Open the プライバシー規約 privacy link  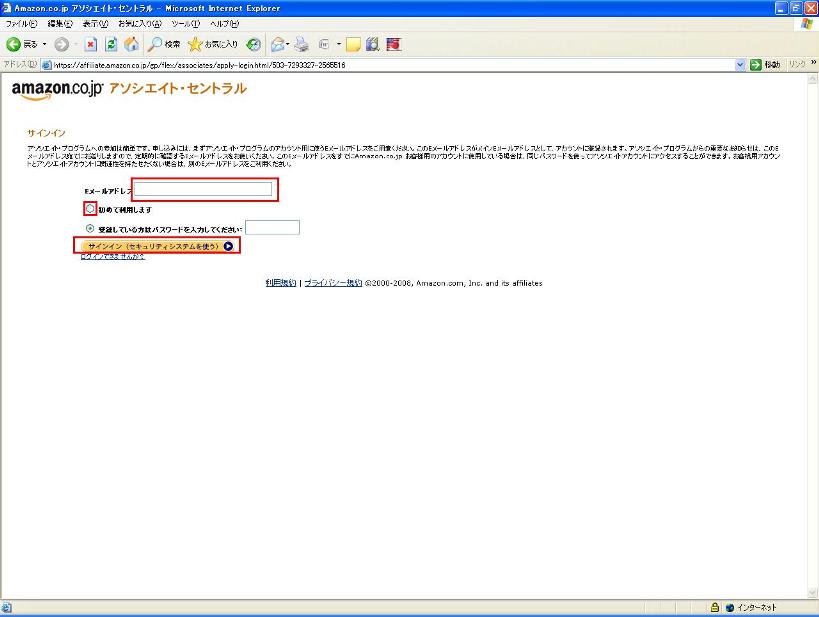pos(333,283)
